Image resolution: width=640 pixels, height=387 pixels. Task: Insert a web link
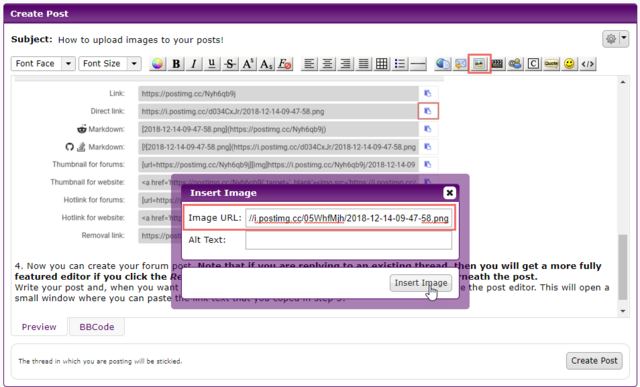[x=443, y=64]
